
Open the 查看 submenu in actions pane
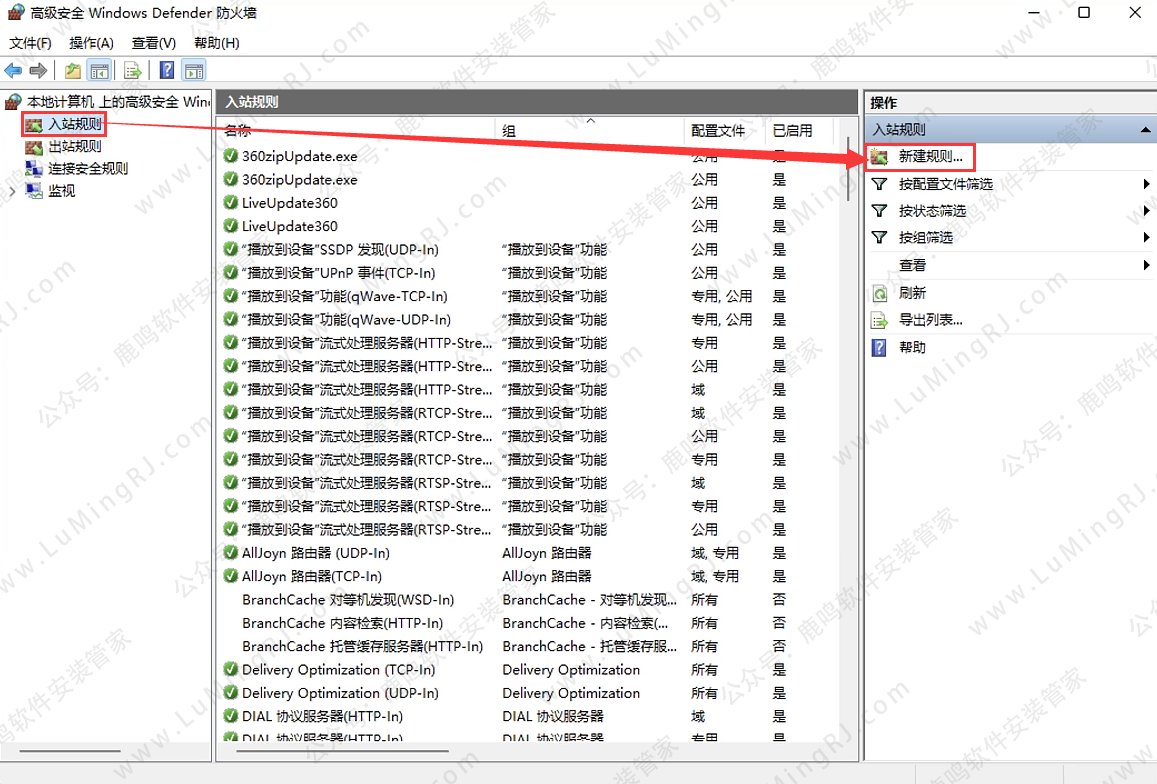[x=912, y=266]
